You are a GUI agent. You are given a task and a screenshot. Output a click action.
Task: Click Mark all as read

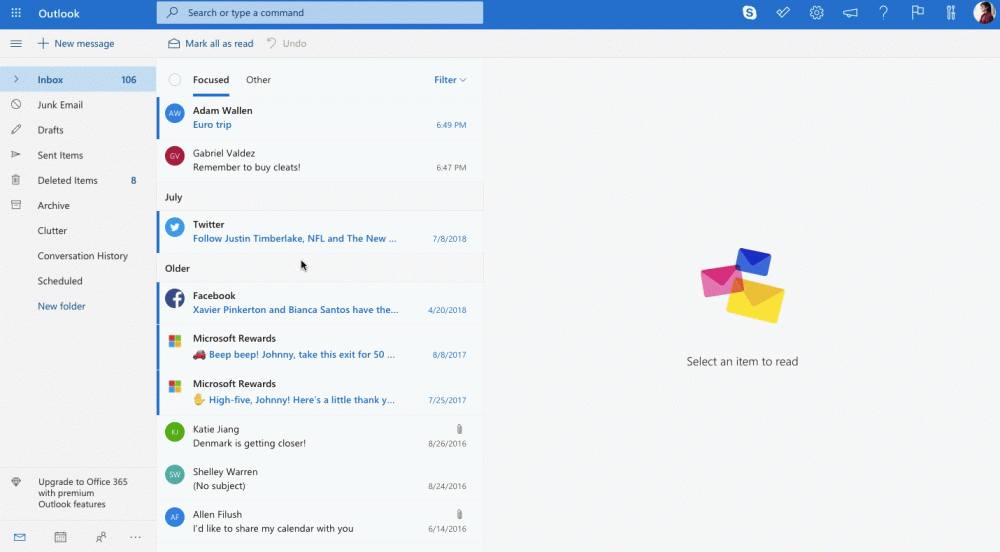pyautogui.click(x=210, y=44)
